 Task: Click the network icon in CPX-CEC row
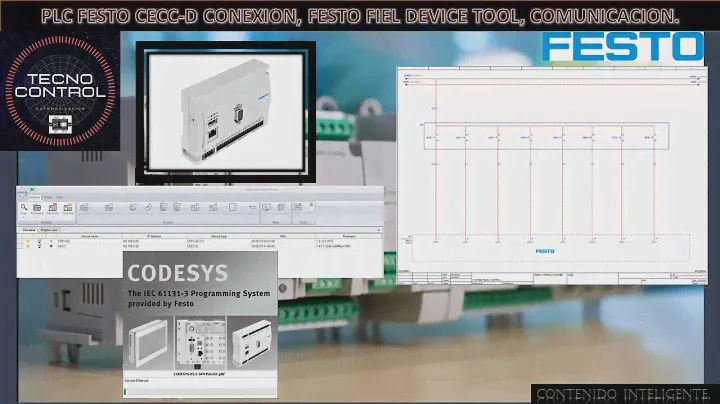click(38, 241)
